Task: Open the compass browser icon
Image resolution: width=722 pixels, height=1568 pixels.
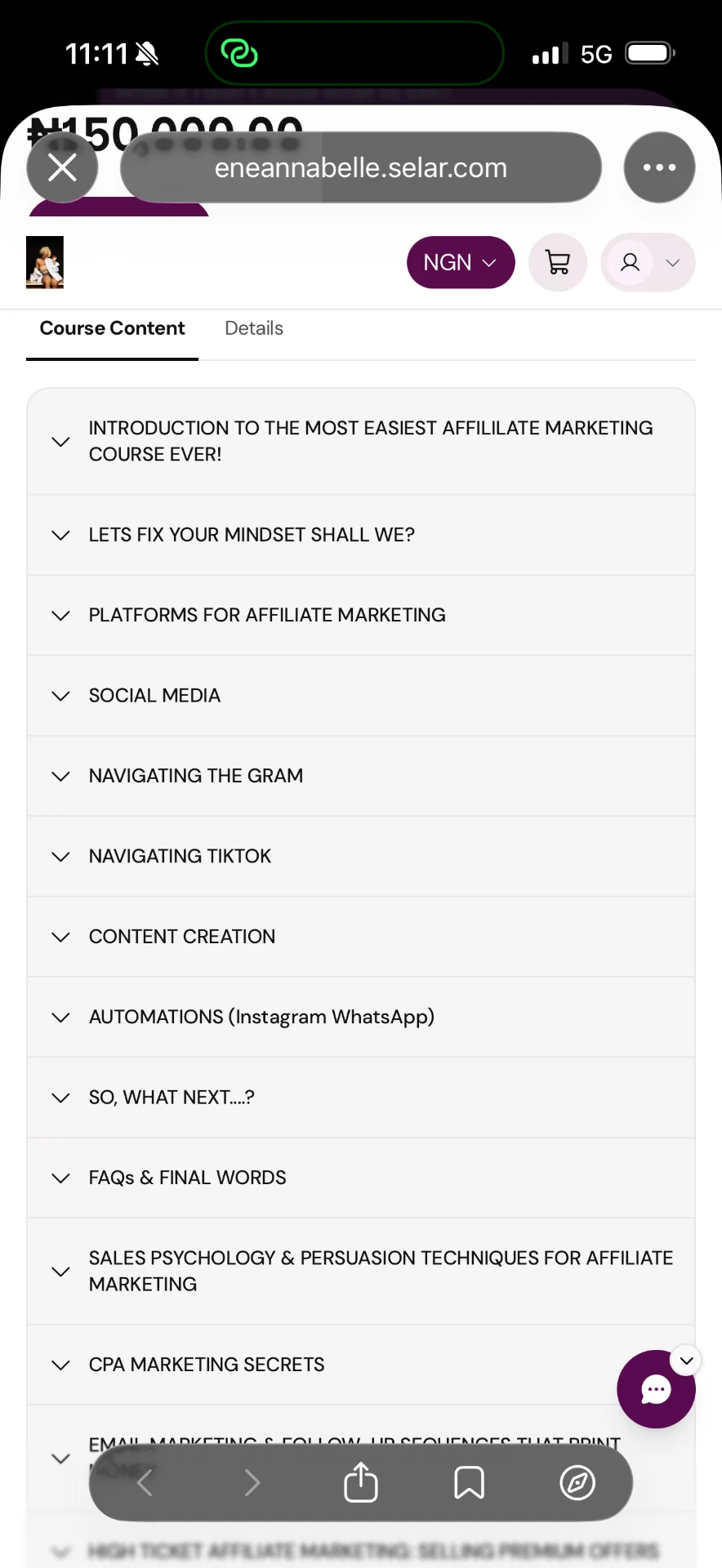Action: pos(577,1481)
